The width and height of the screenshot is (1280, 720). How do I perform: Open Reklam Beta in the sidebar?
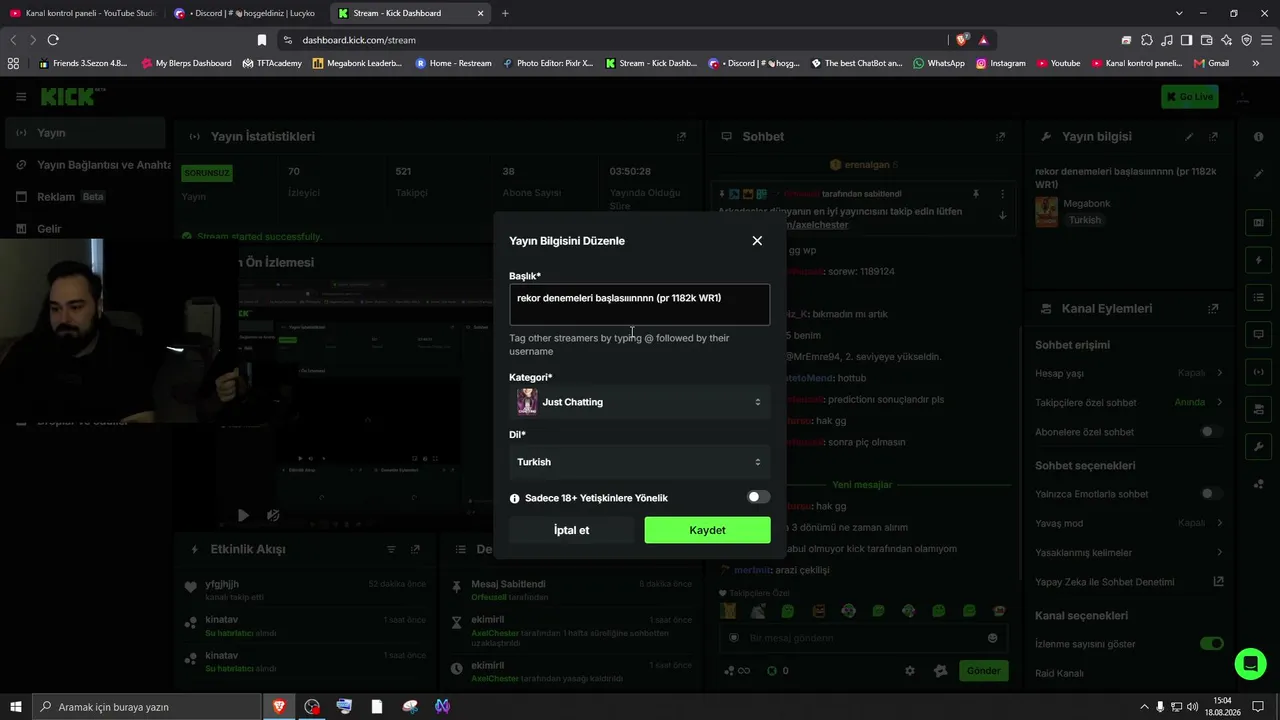(x=83, y=197)
